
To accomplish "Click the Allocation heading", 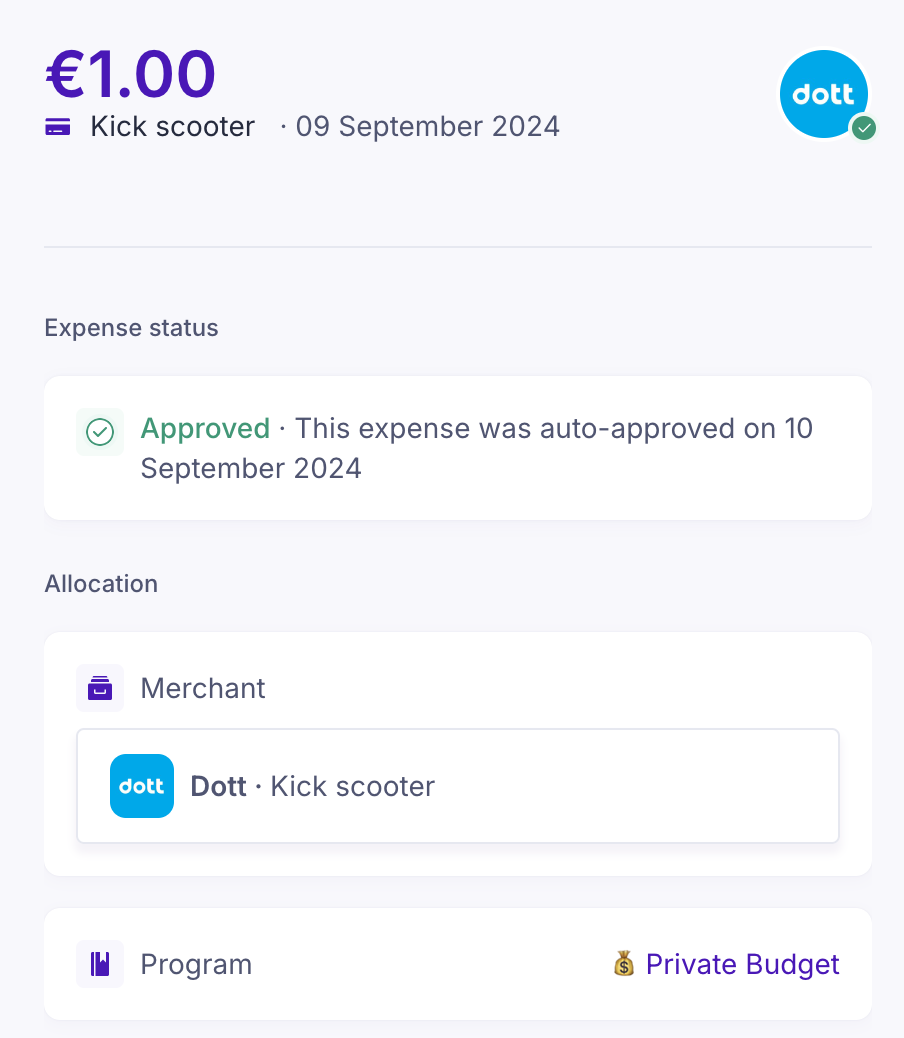I will click(x=101, y=584).
